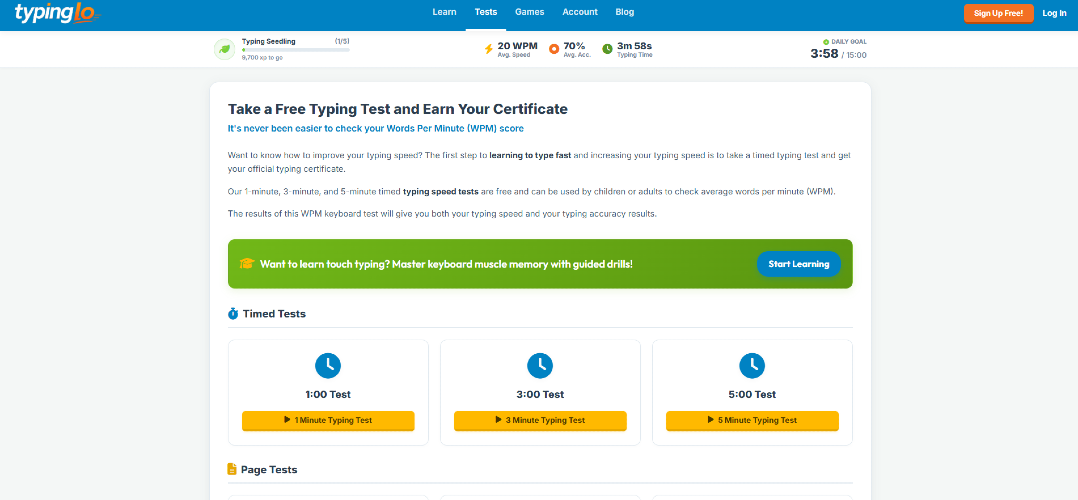Click the 1:00 Test title
Image resolution: width=1078 pixels, height=500 pixels.
point(328,395)
